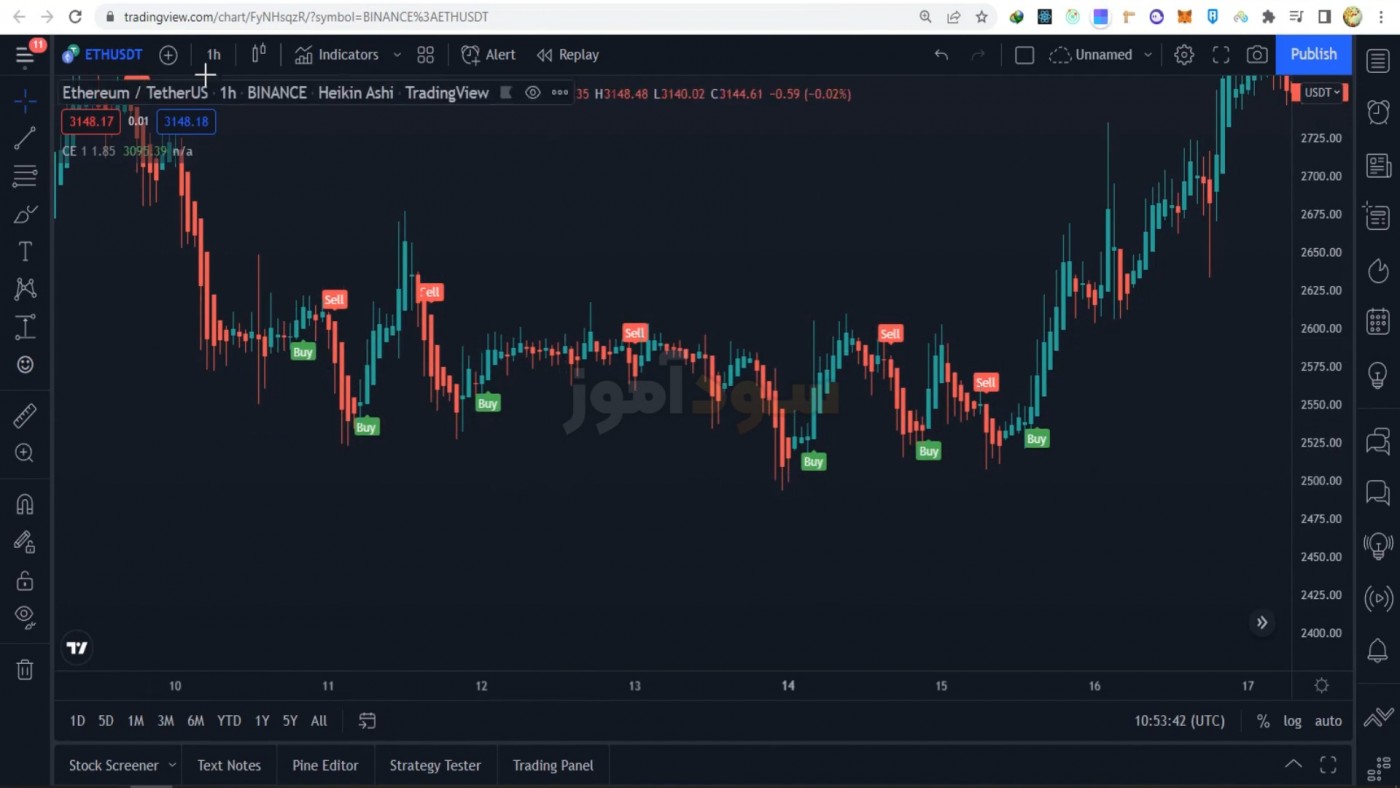This screenshot has height=788, width=1400.
Task: Open the TradingView main menu hamburger
Action: point(25,55)
